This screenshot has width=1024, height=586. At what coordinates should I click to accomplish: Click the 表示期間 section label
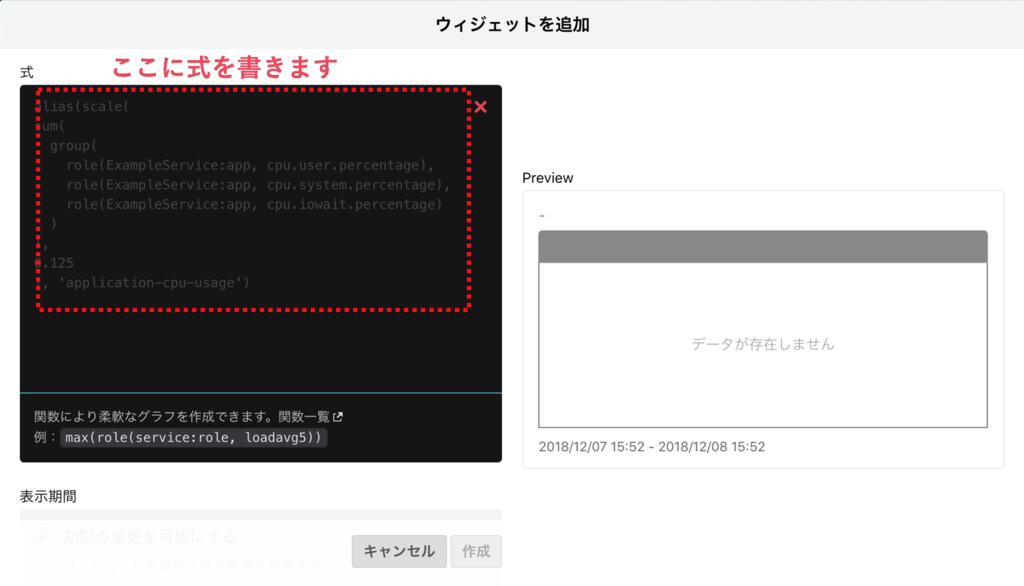click(x=48, y=496)
